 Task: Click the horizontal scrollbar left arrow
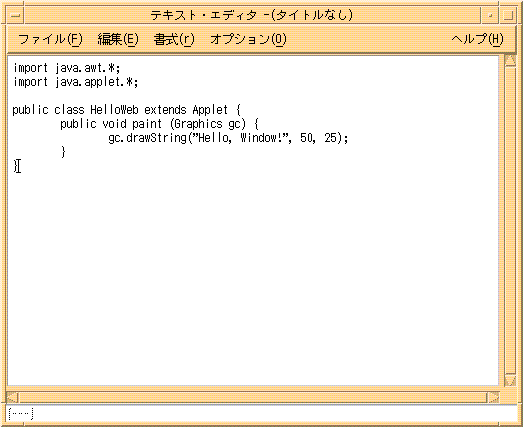point(13,397)
